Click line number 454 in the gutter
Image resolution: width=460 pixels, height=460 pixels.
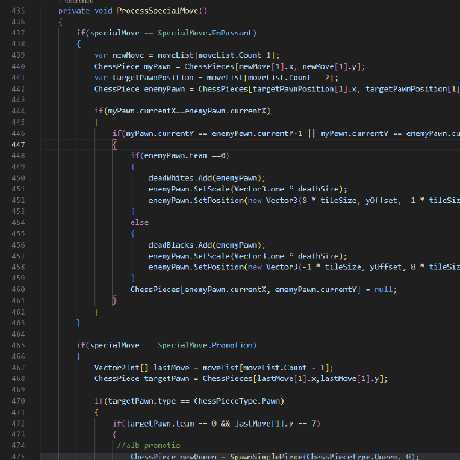point(18,223)
